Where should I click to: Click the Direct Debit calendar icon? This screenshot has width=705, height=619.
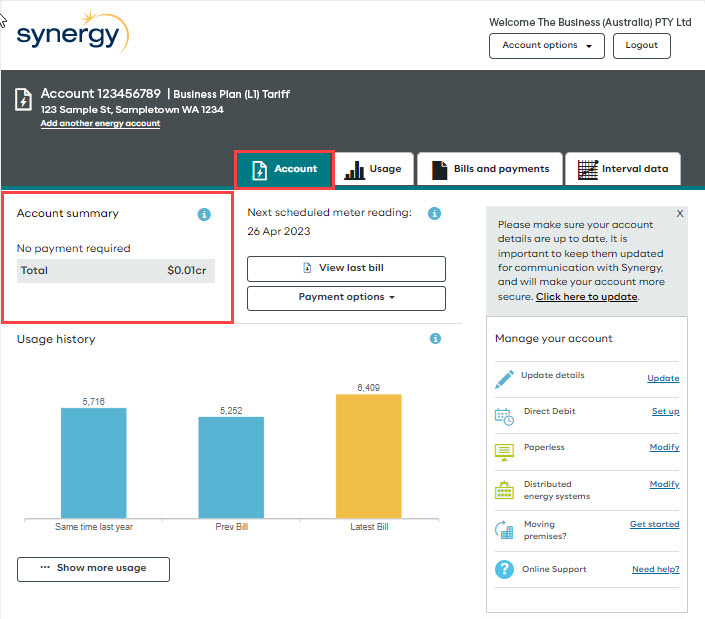click(504, 416)
